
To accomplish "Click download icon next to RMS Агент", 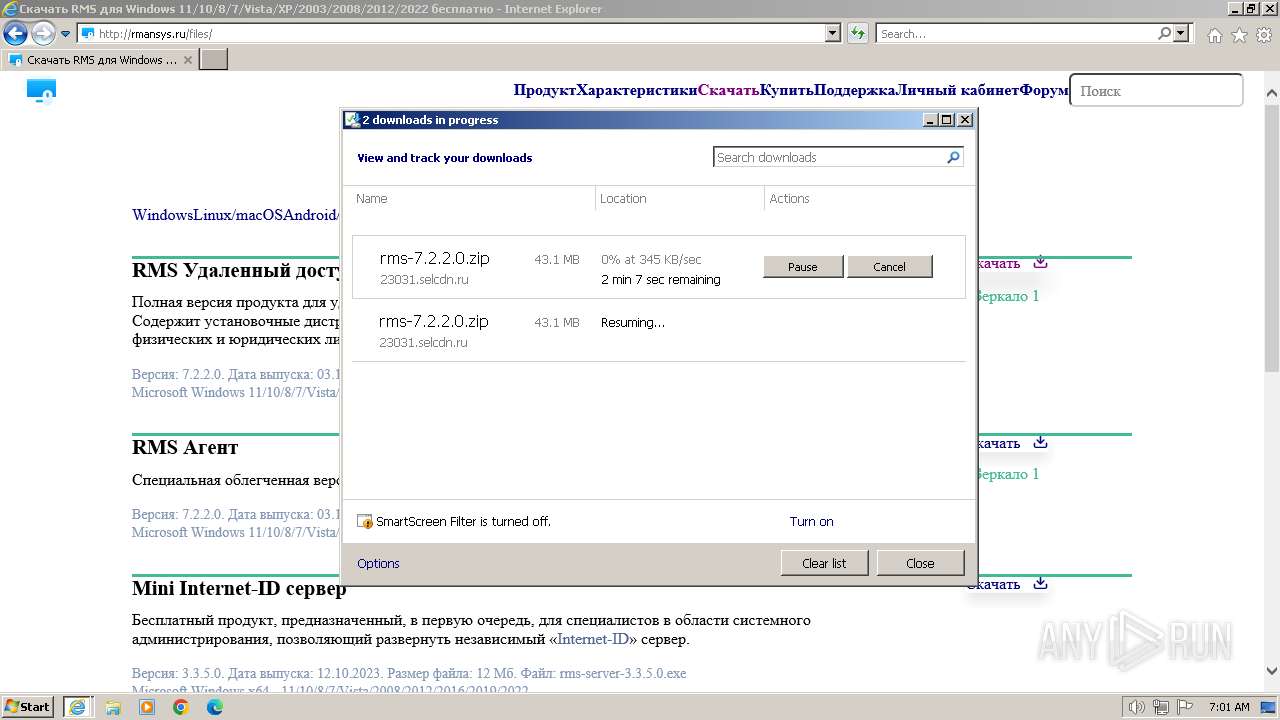I will click(1040, 443).
